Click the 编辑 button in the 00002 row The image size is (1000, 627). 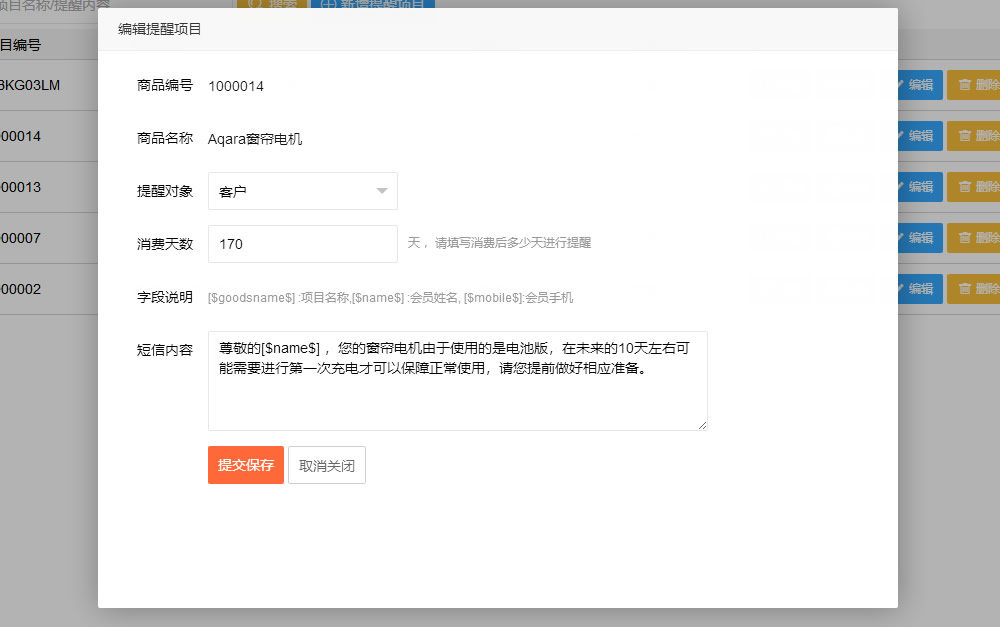[x=920, y=289]
